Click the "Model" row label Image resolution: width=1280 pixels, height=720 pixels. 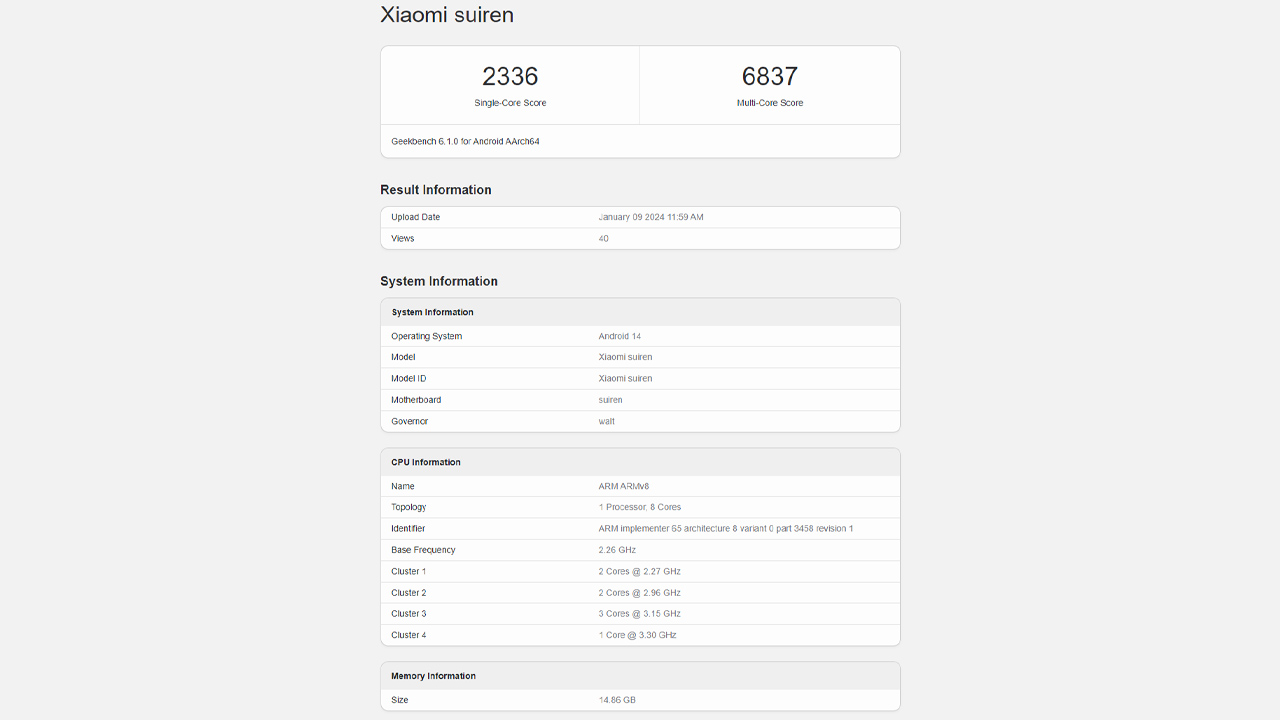(403, 357)
